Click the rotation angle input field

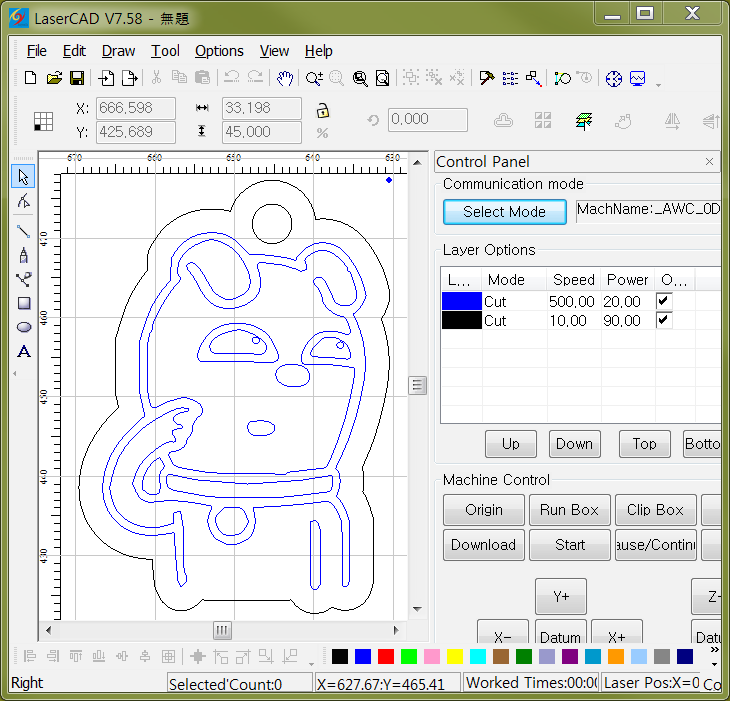(x=427, y=120)
